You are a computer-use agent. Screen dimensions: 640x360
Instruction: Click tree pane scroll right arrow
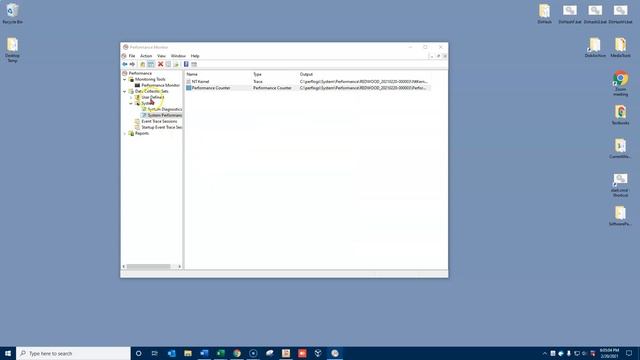click(x=180, y=267)
